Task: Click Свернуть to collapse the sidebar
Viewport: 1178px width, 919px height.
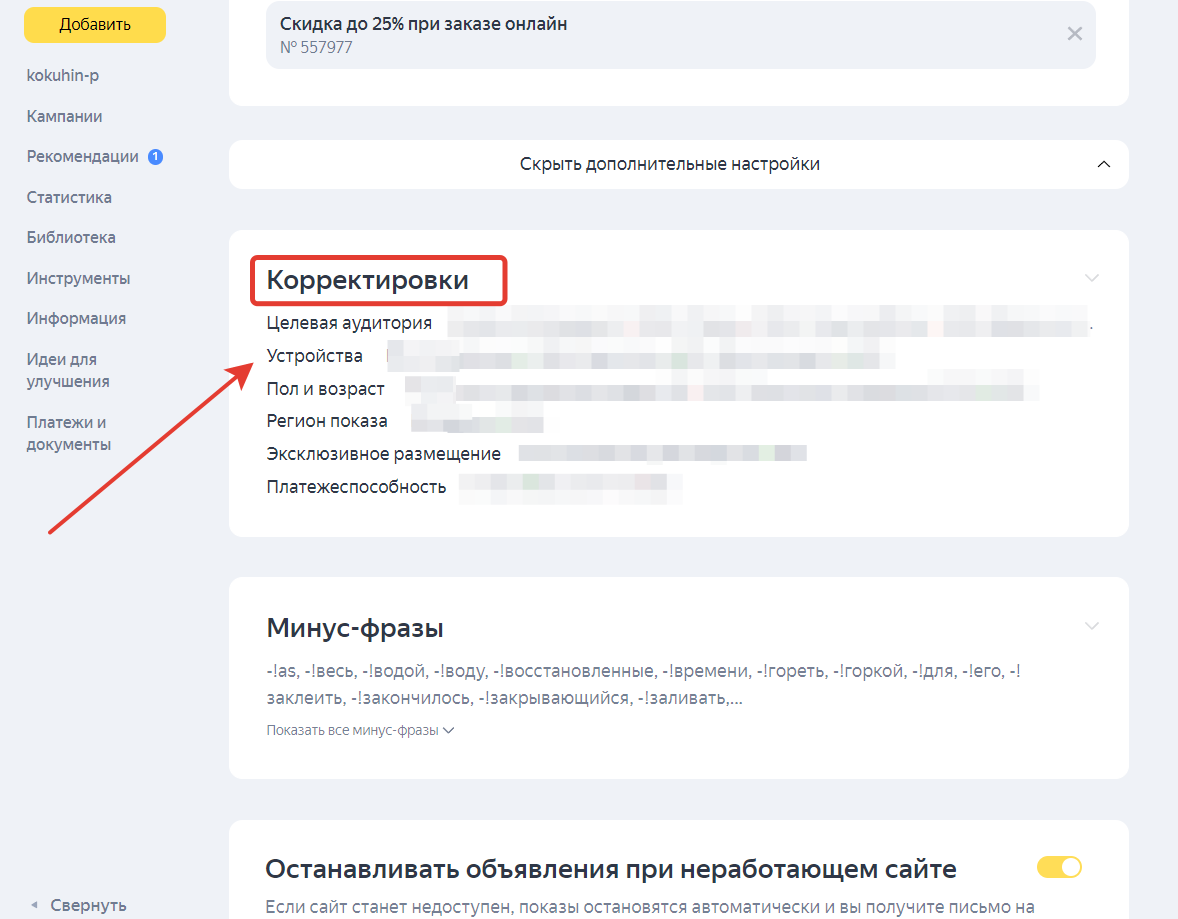Action: click(x=88, y=904)
